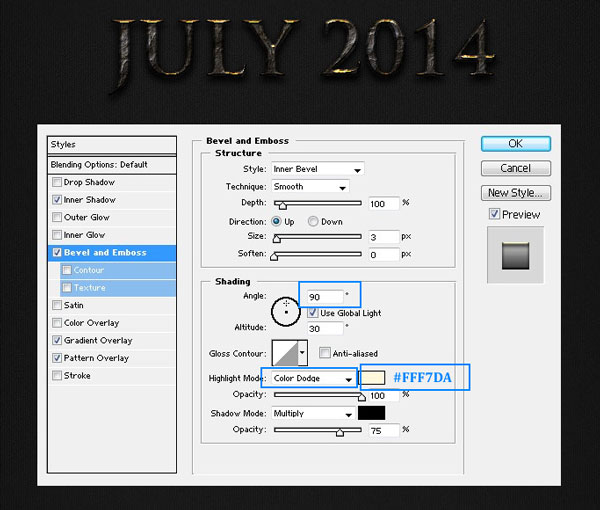600x510 pixels.
Task: Click the Depth slider handle
Action: [282, 206]
